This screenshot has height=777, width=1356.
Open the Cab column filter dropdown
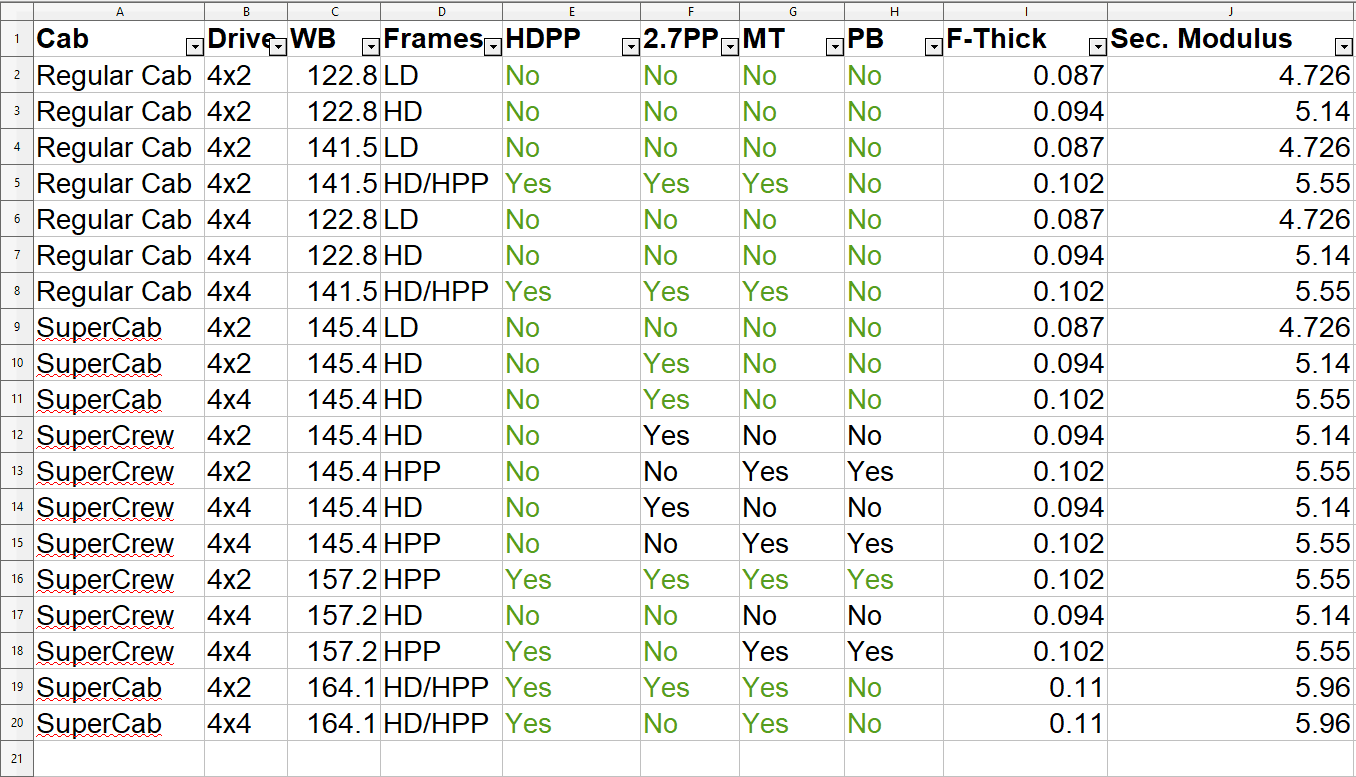tap(194, 47)
